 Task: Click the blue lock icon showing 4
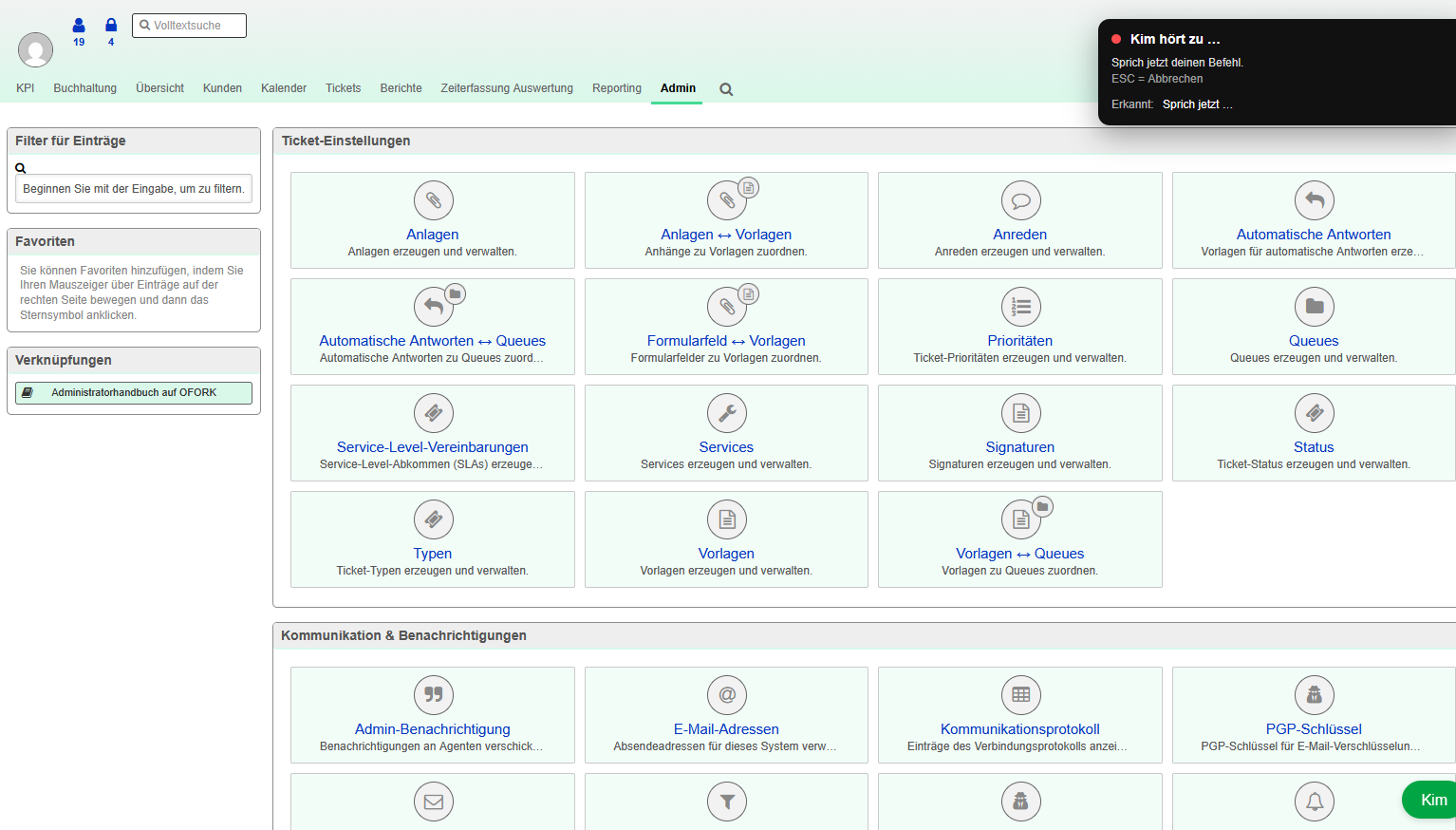(x=111, y=26)
